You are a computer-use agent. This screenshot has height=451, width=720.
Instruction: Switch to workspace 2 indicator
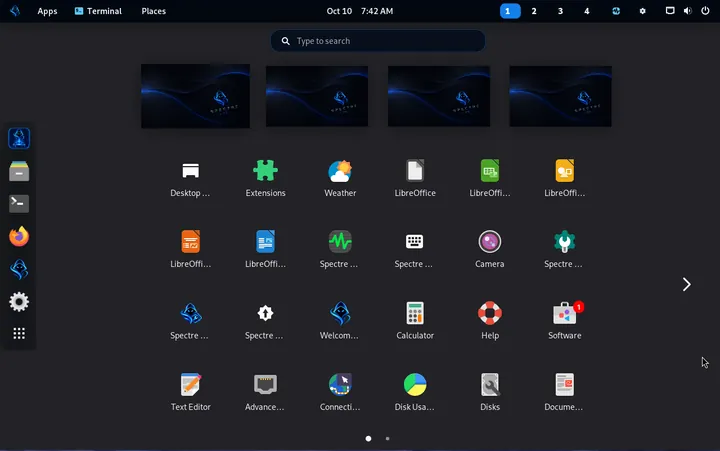(534, 11)
